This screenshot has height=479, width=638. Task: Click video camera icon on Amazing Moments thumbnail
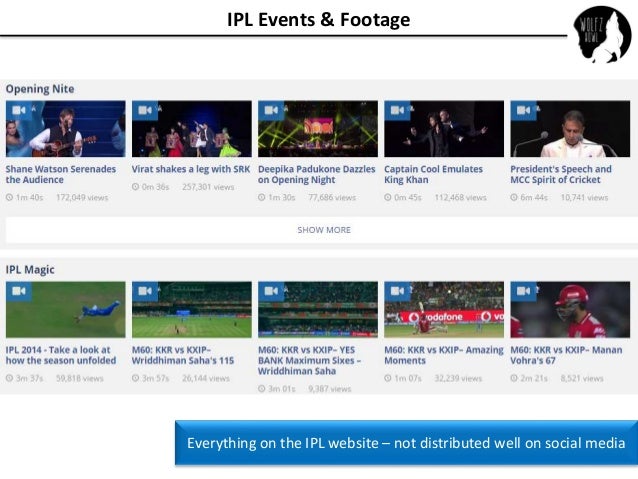tap(397, 291)
